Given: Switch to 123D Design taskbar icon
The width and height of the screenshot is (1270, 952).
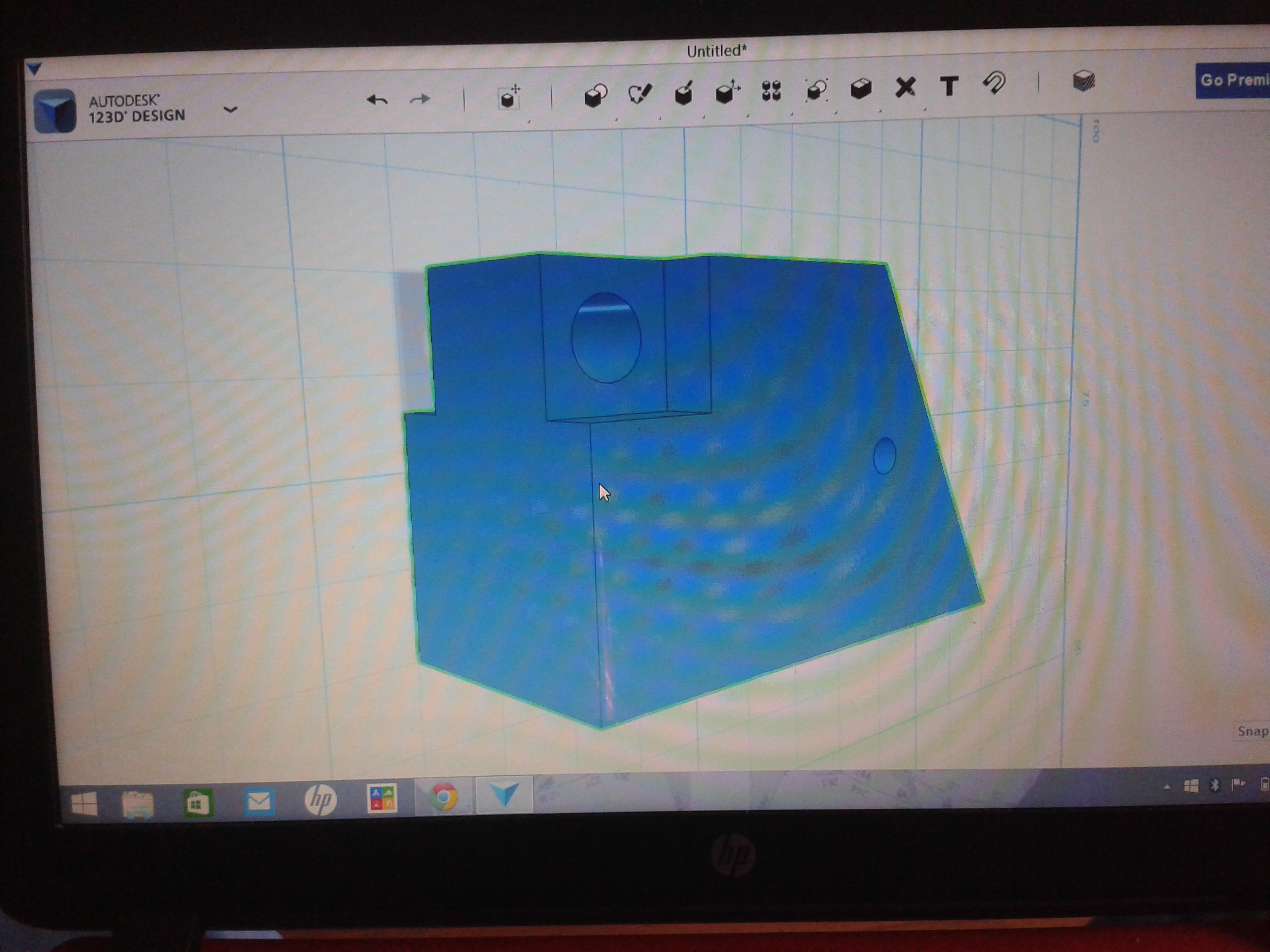Looking at the screenshot, I should (504, 795).
